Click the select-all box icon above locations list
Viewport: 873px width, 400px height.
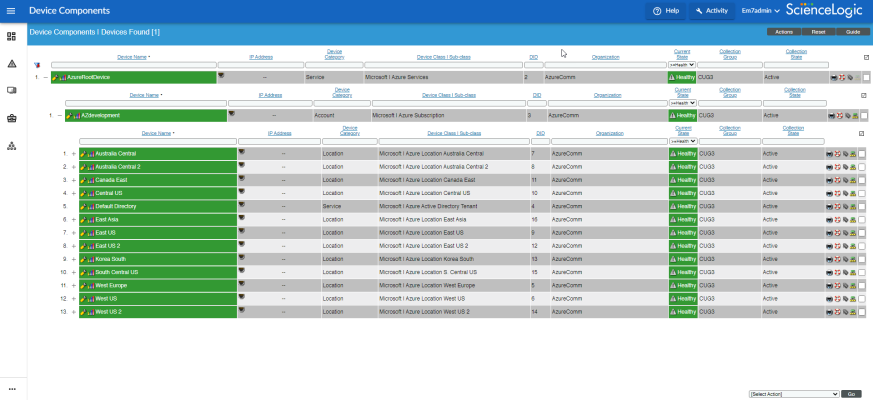click(x=861, y=134)
